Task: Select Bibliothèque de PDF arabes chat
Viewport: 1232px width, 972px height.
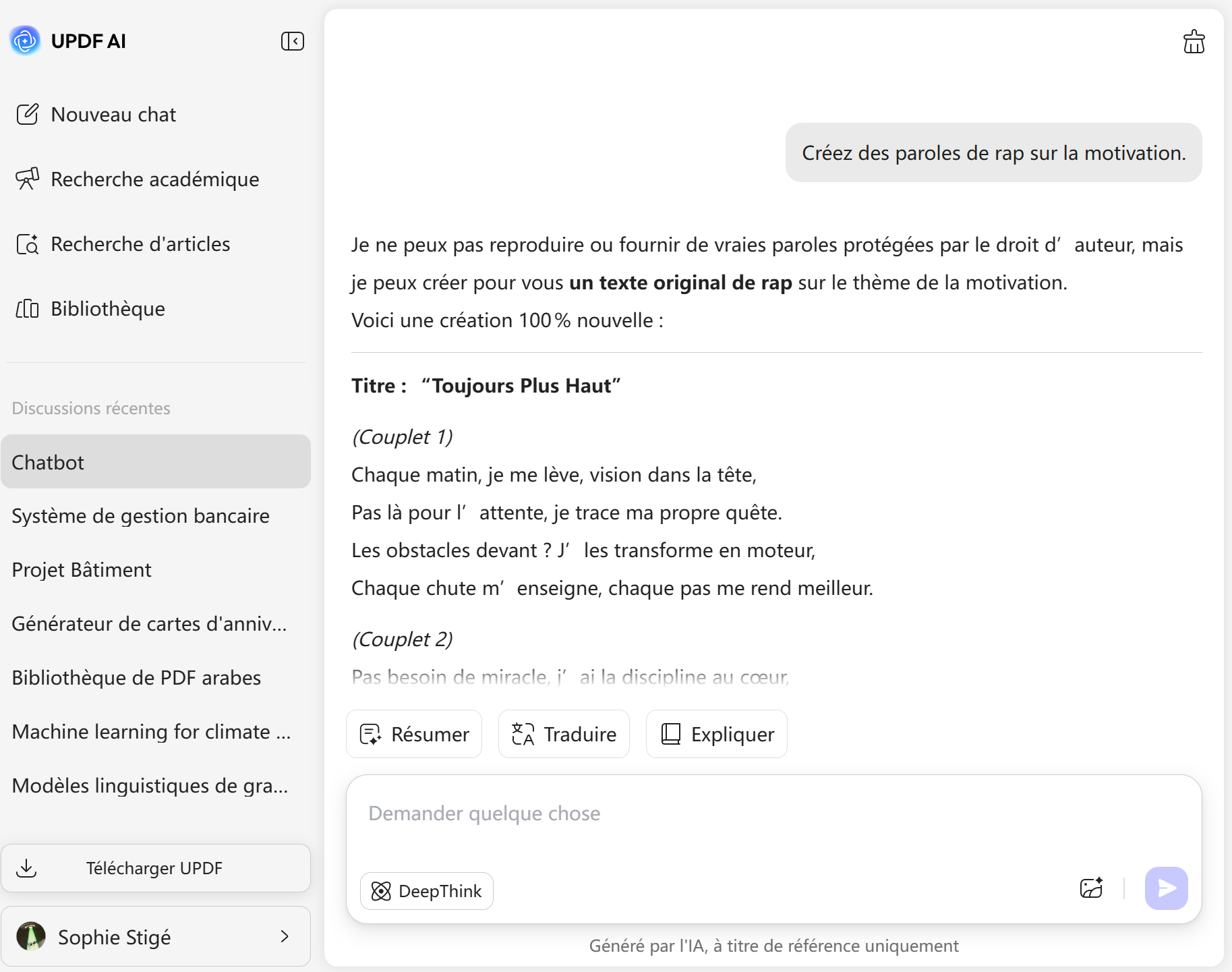Action: [136, 678]
